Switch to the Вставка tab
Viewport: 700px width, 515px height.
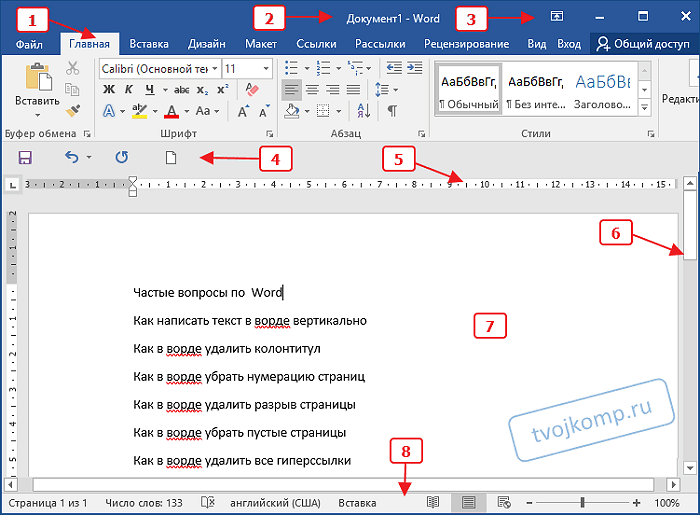(149, 44)
